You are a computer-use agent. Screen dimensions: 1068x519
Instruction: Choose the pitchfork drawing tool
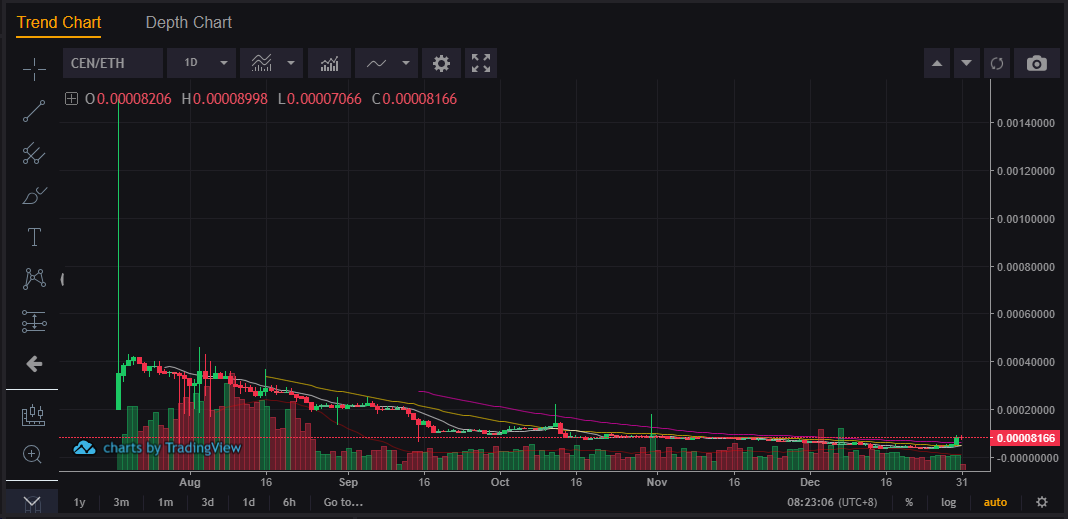click(34, 153)
